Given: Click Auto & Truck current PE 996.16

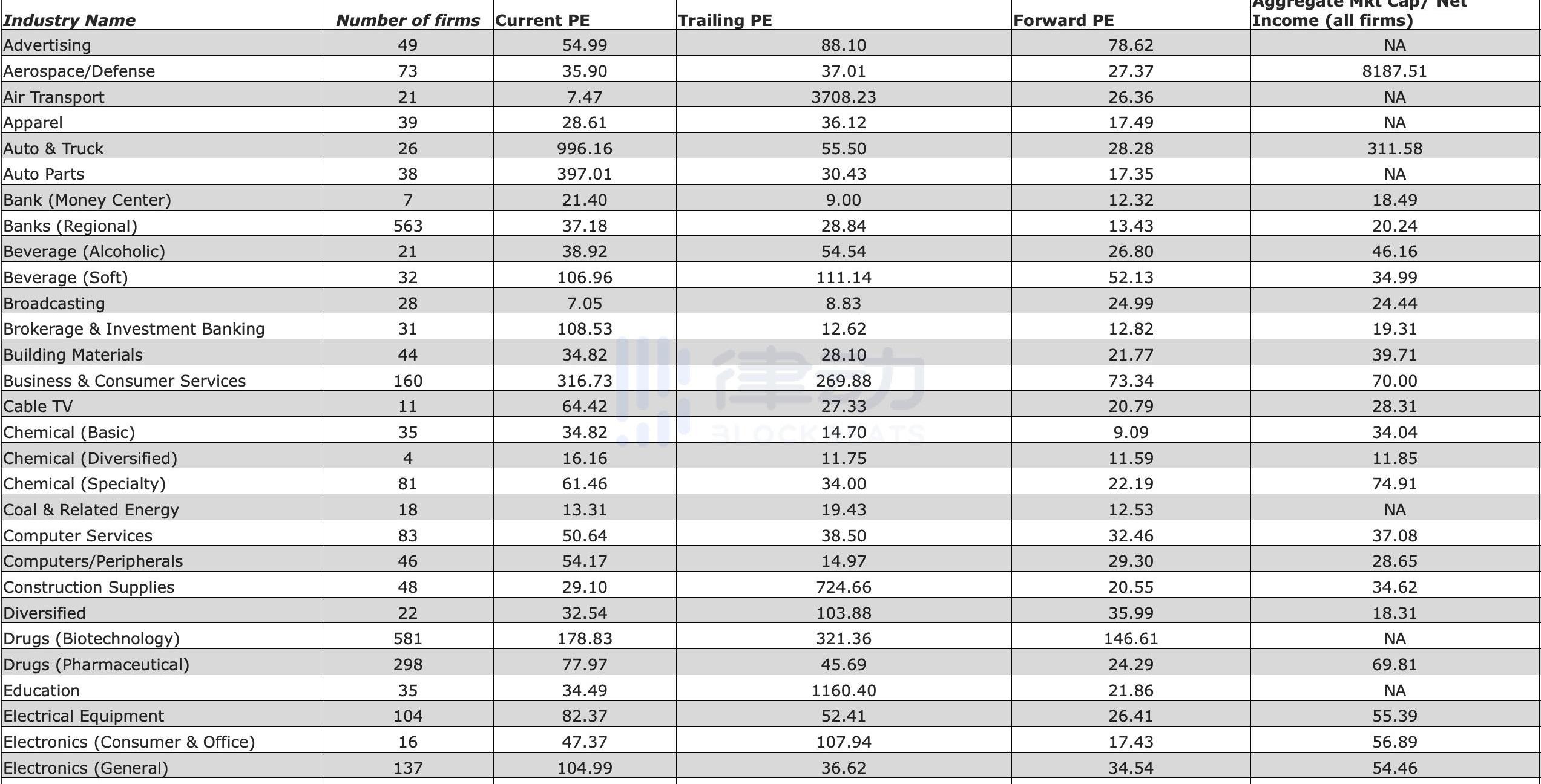Looking at the screenshot, I should click(584, 149).
